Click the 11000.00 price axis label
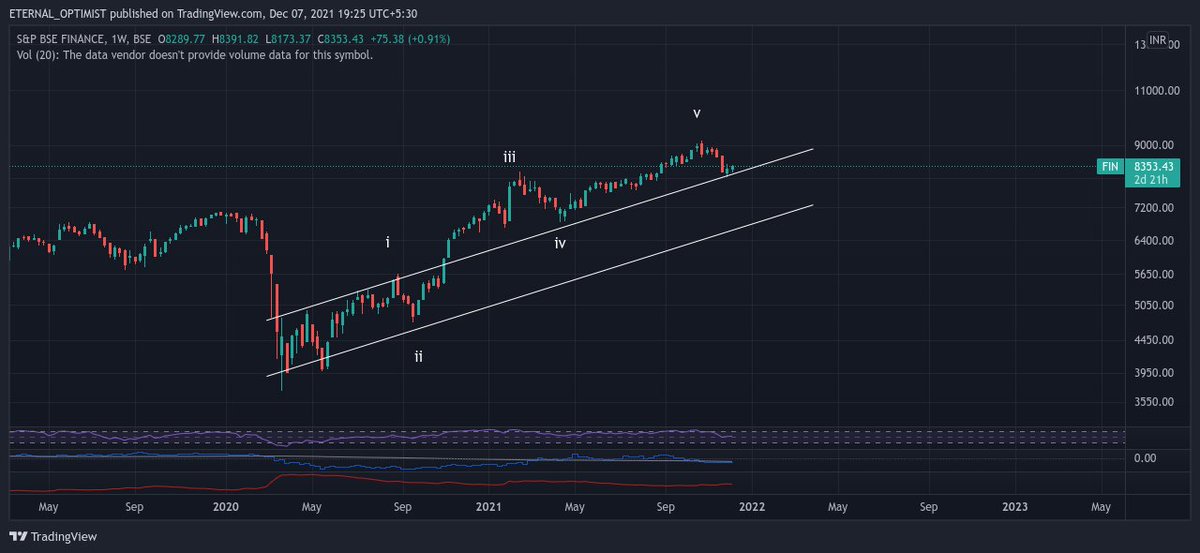 [x=1157, y=91]
